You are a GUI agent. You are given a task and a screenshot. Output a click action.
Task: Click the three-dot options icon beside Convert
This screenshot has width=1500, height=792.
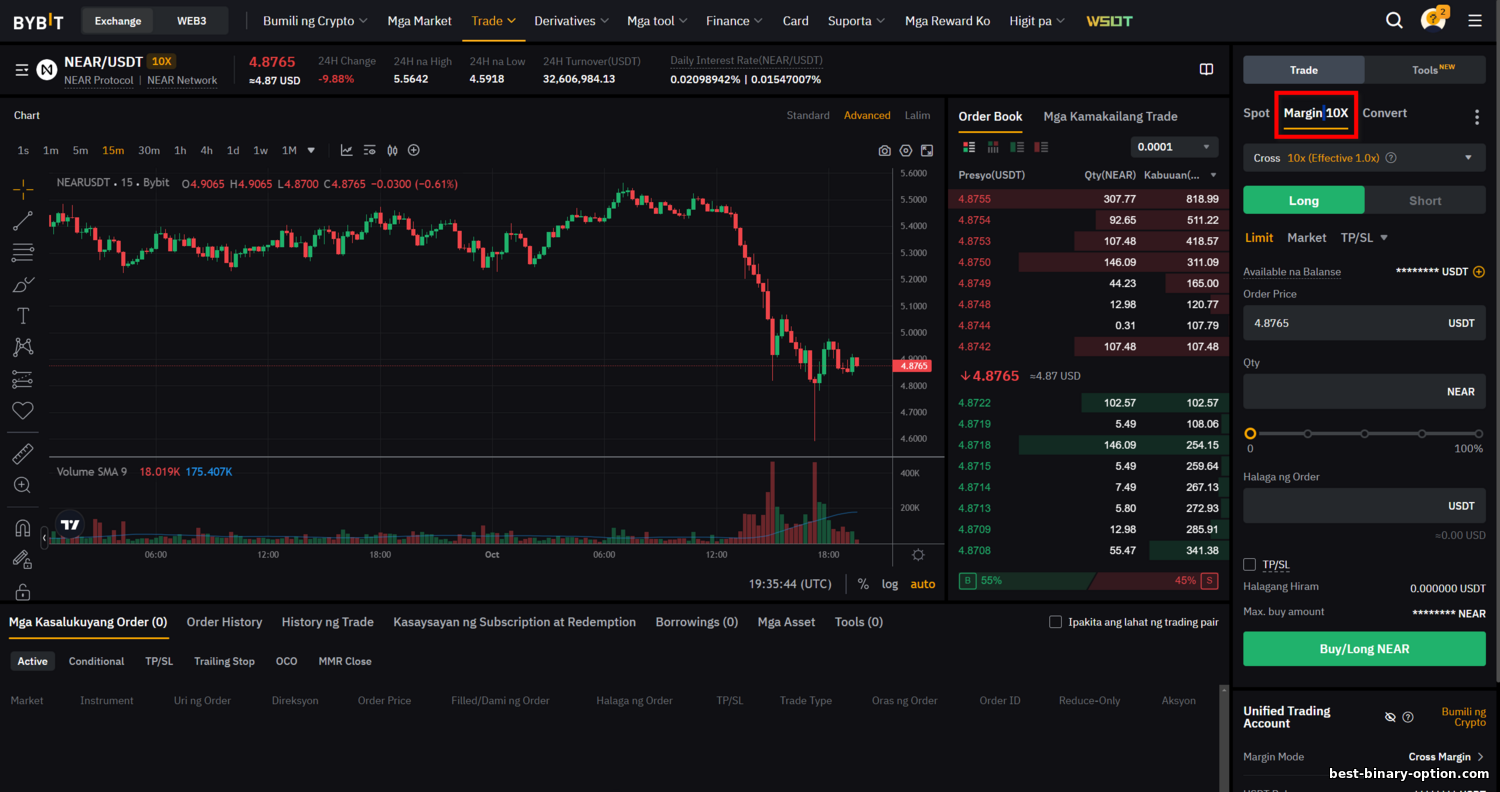tap(1476, 117)
